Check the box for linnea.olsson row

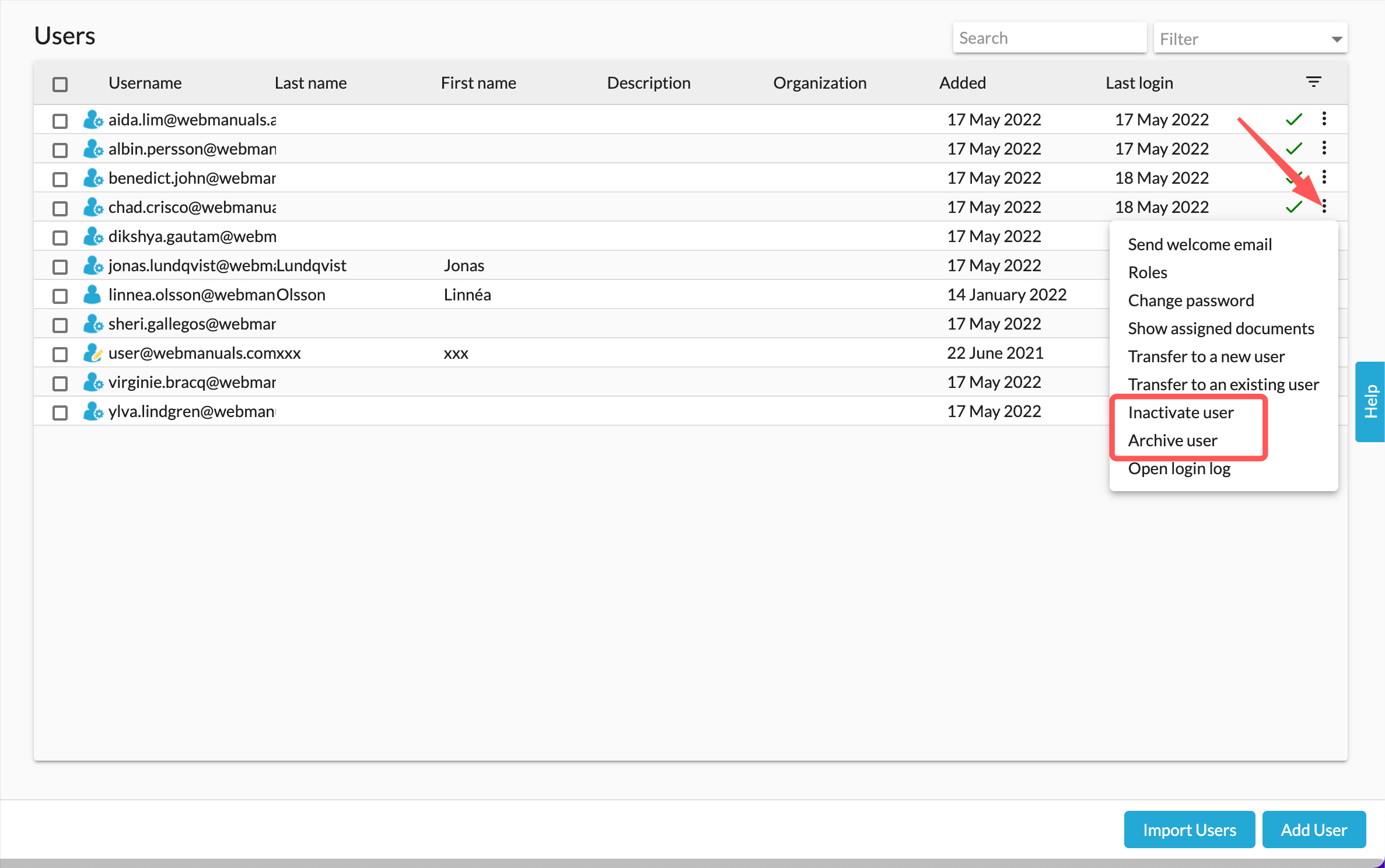[60, 296]
